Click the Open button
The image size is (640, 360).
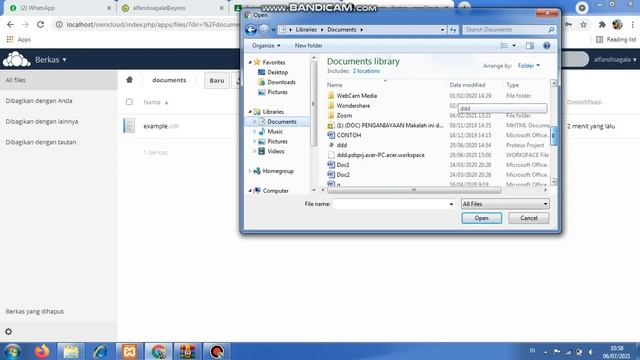tap(482, 218)
